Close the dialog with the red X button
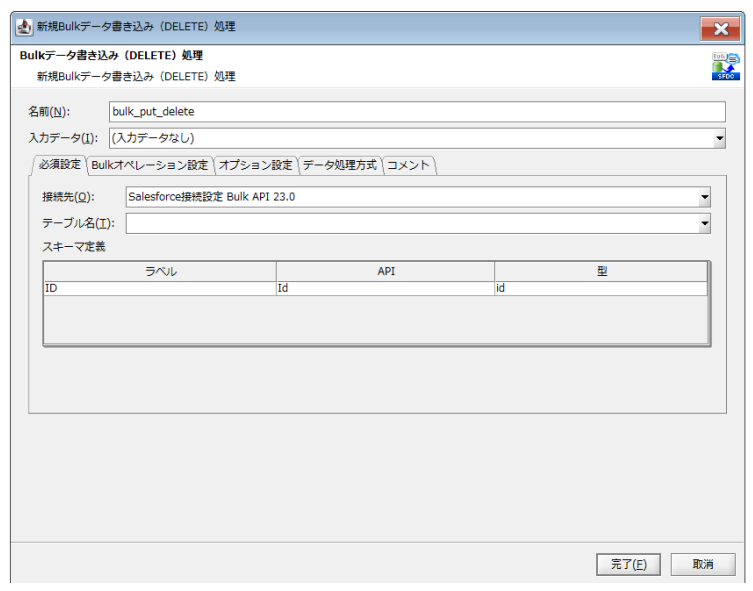753x591 pixels. point(720,27)
